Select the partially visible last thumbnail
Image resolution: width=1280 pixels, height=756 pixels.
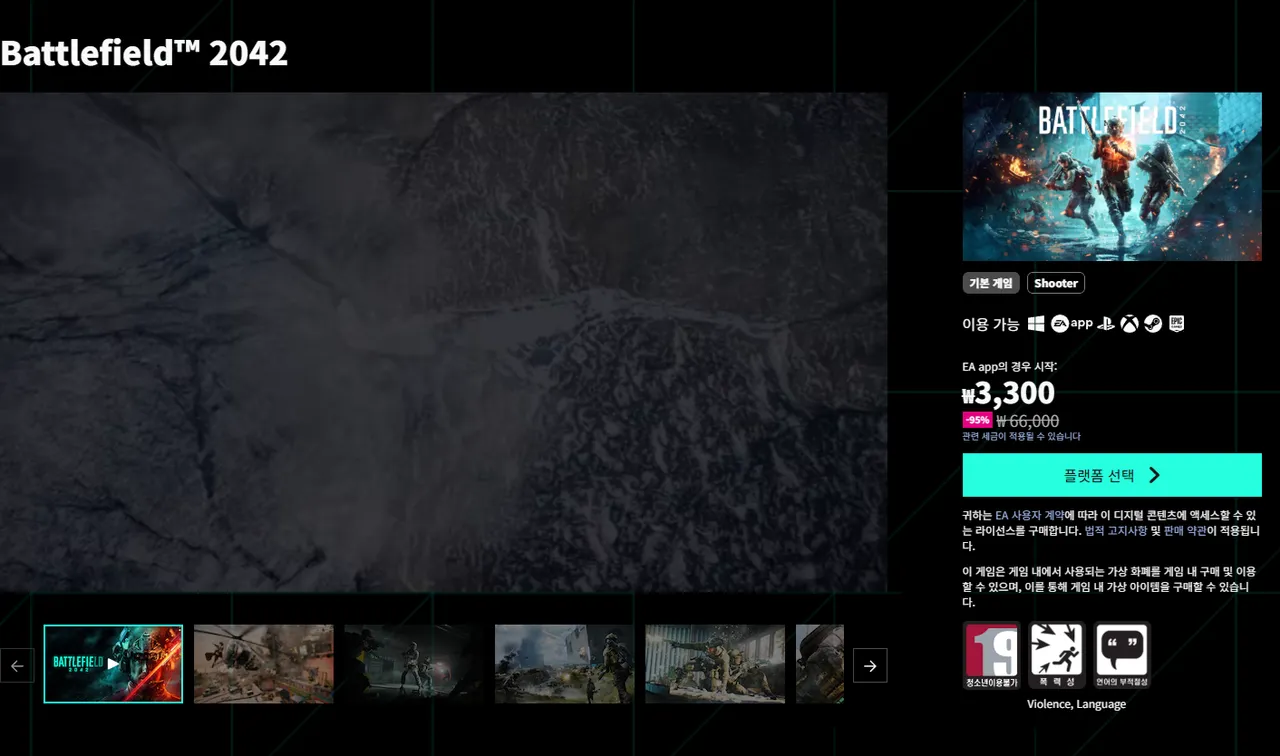coord(820,664)
